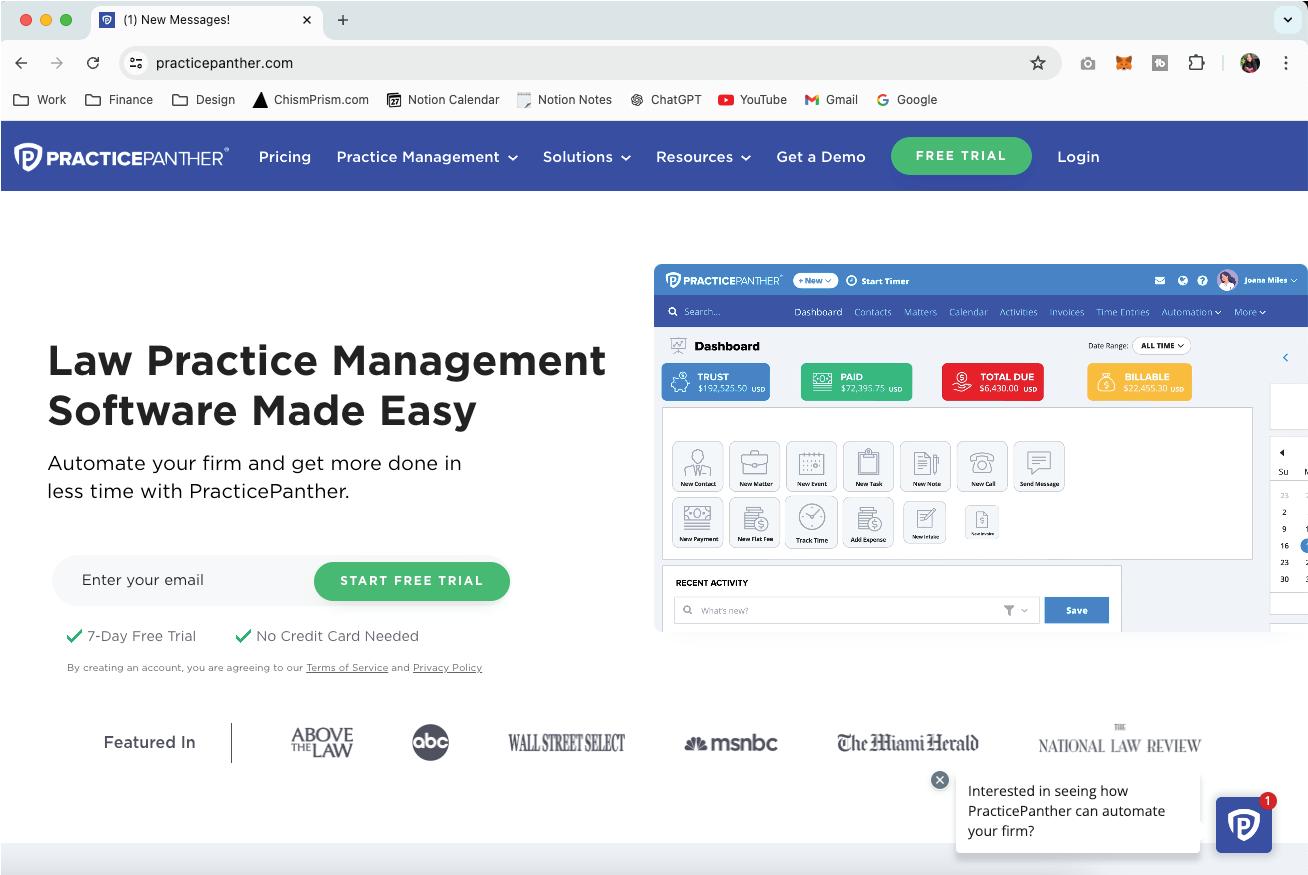The image size is (1308, 875).
Task: Click the Add Expense icon
Action: point(868,522)
